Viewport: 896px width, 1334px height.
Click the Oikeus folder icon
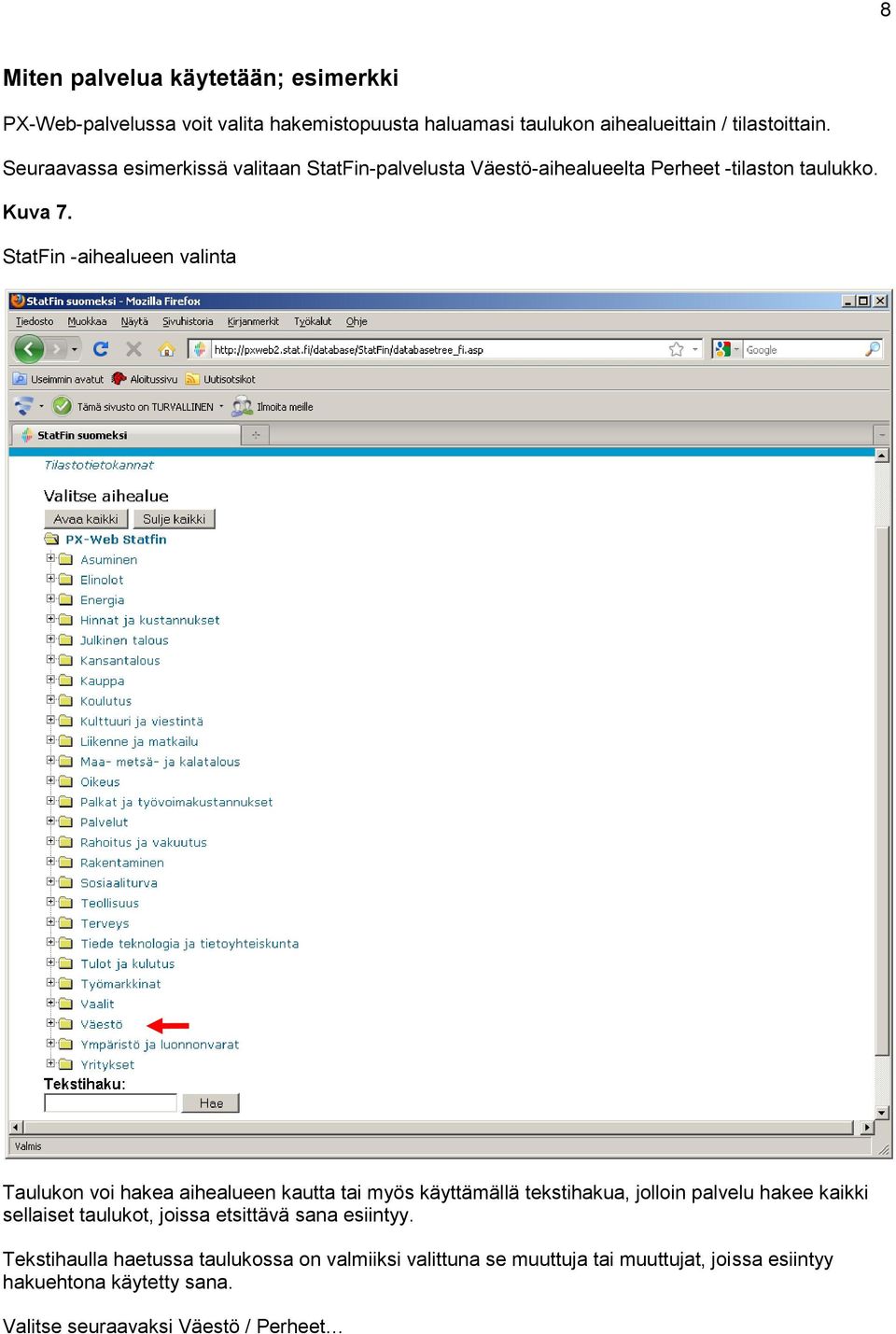point(66,781)
